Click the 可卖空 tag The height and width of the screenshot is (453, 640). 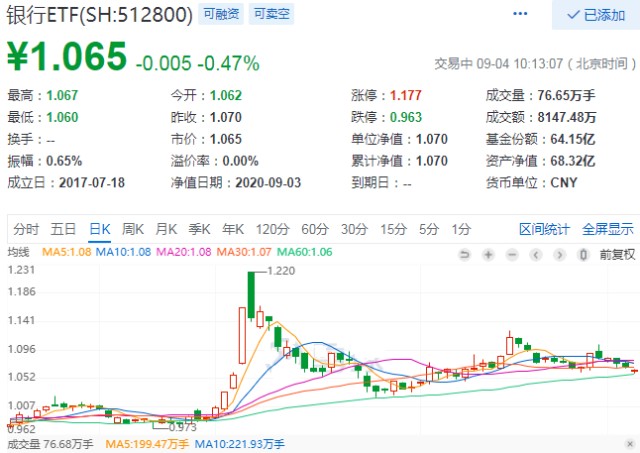click(x=271, y=14)
